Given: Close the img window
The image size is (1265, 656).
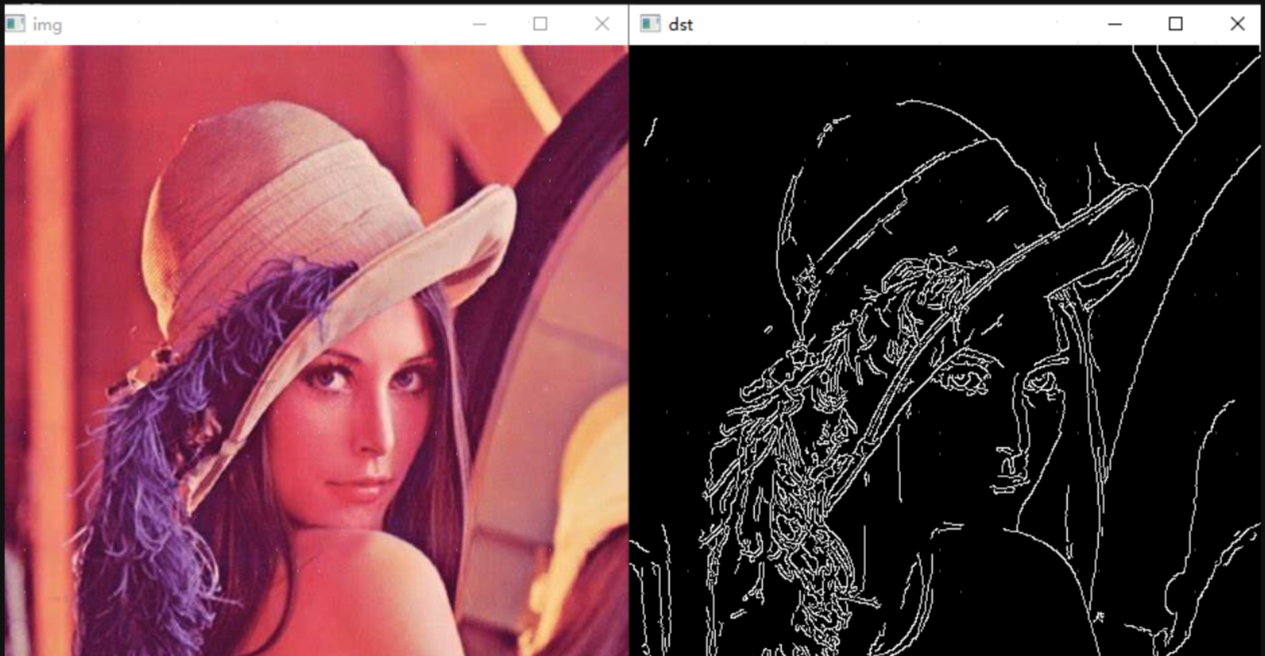Looking at the screenshot, I should coord(602,24).
